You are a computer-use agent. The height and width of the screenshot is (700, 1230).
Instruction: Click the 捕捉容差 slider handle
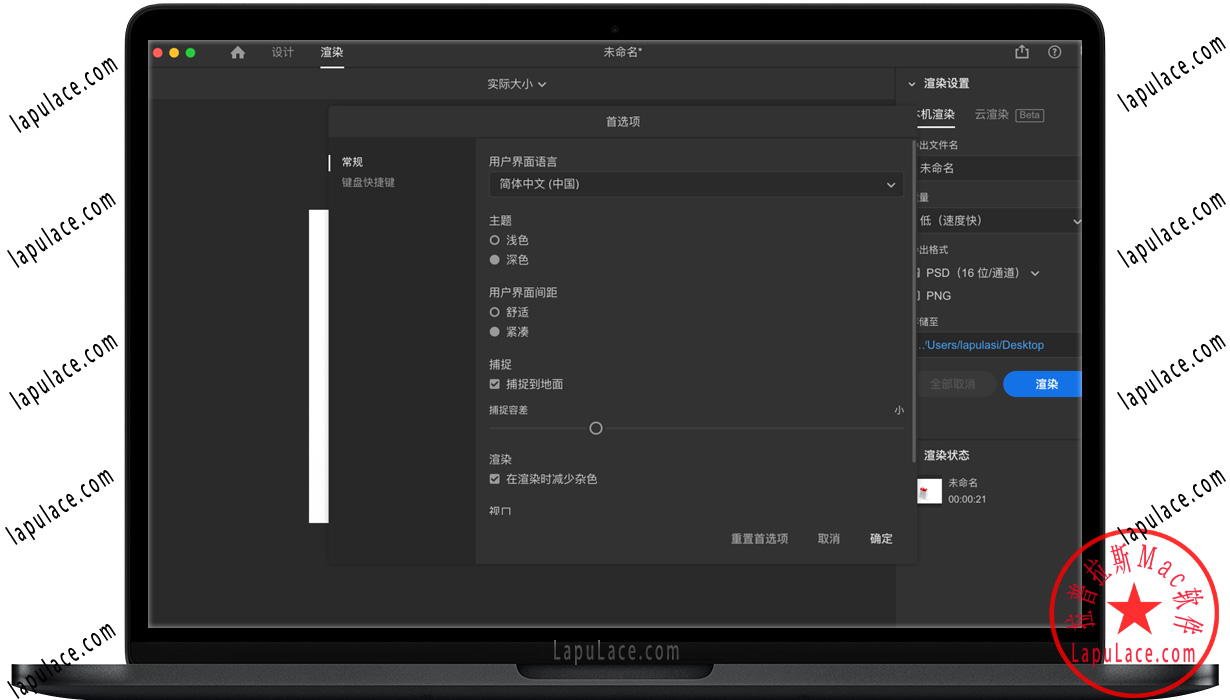[595, 427]
